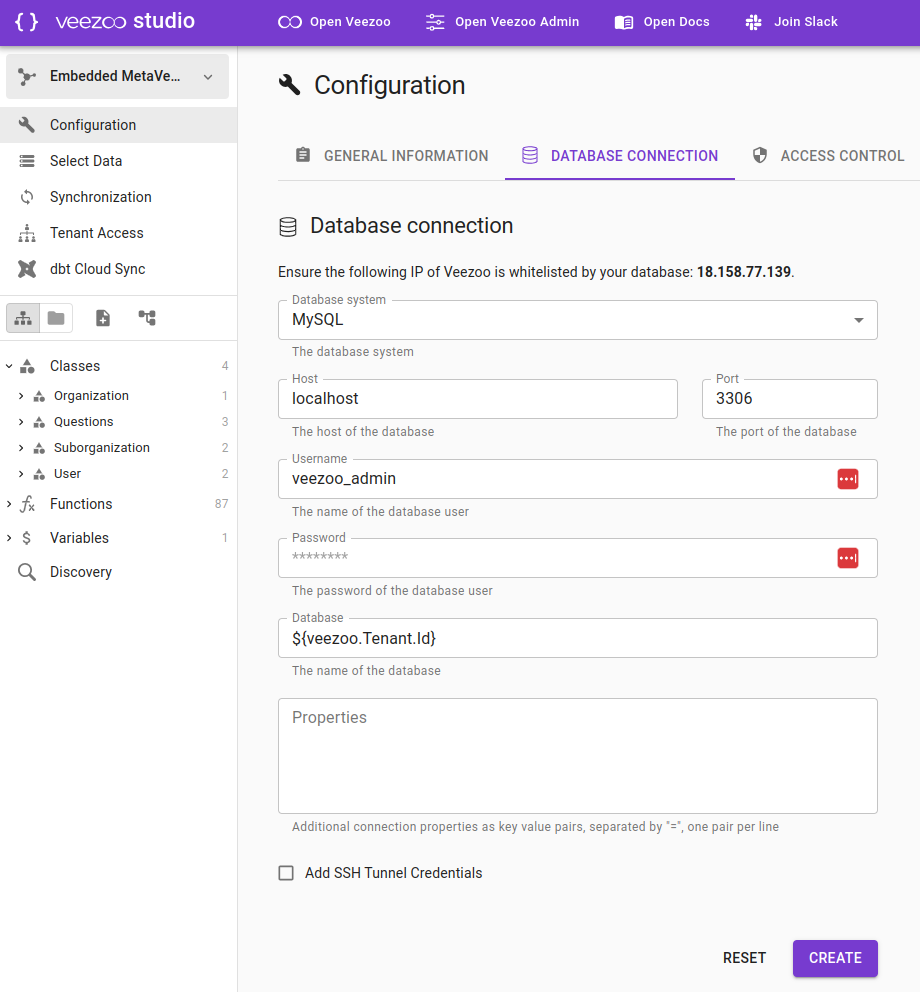Switch to folder view icon
Screen dimensions: 920x992
(56, 318)
